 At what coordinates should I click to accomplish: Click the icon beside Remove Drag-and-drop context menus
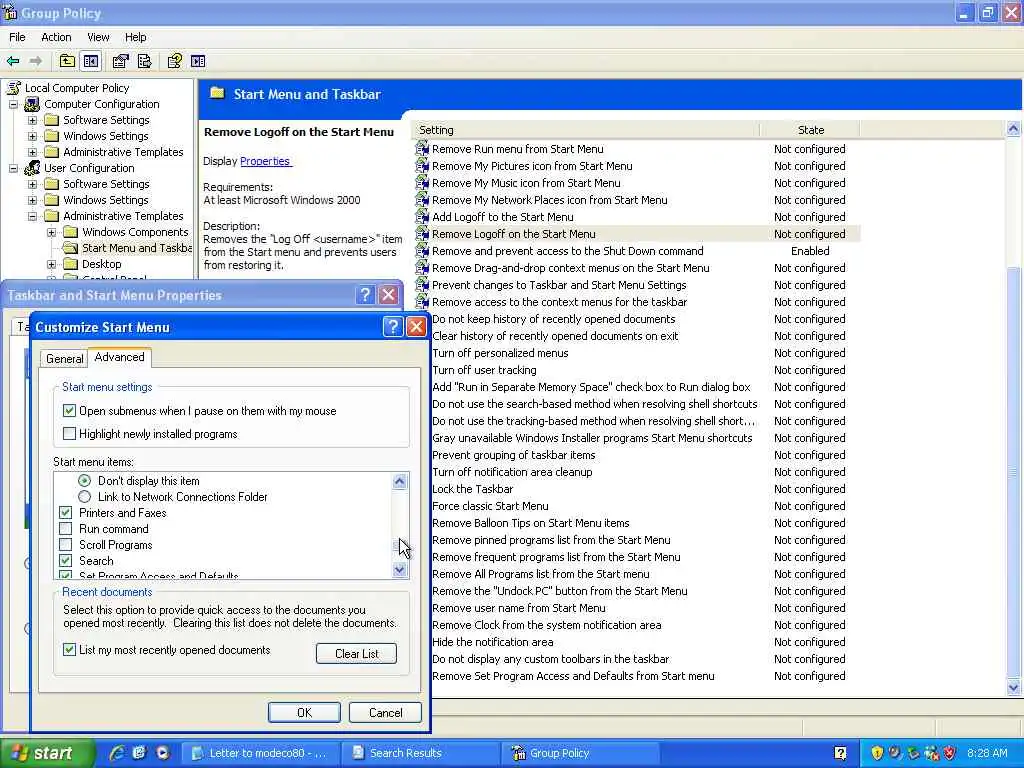pos(423,268)
